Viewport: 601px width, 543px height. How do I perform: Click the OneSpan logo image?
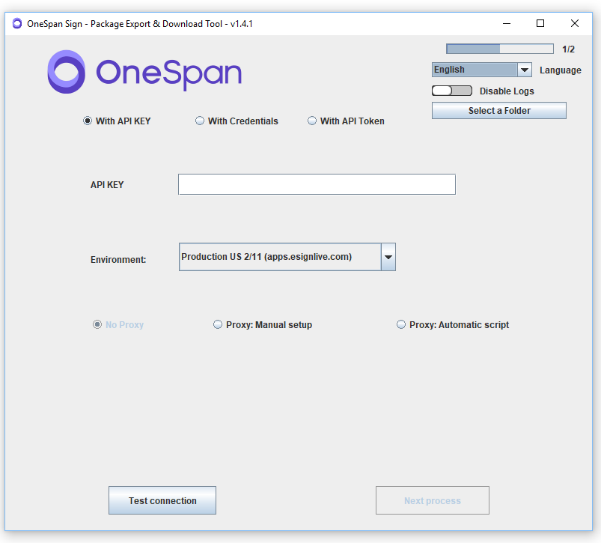coord(145,72)
